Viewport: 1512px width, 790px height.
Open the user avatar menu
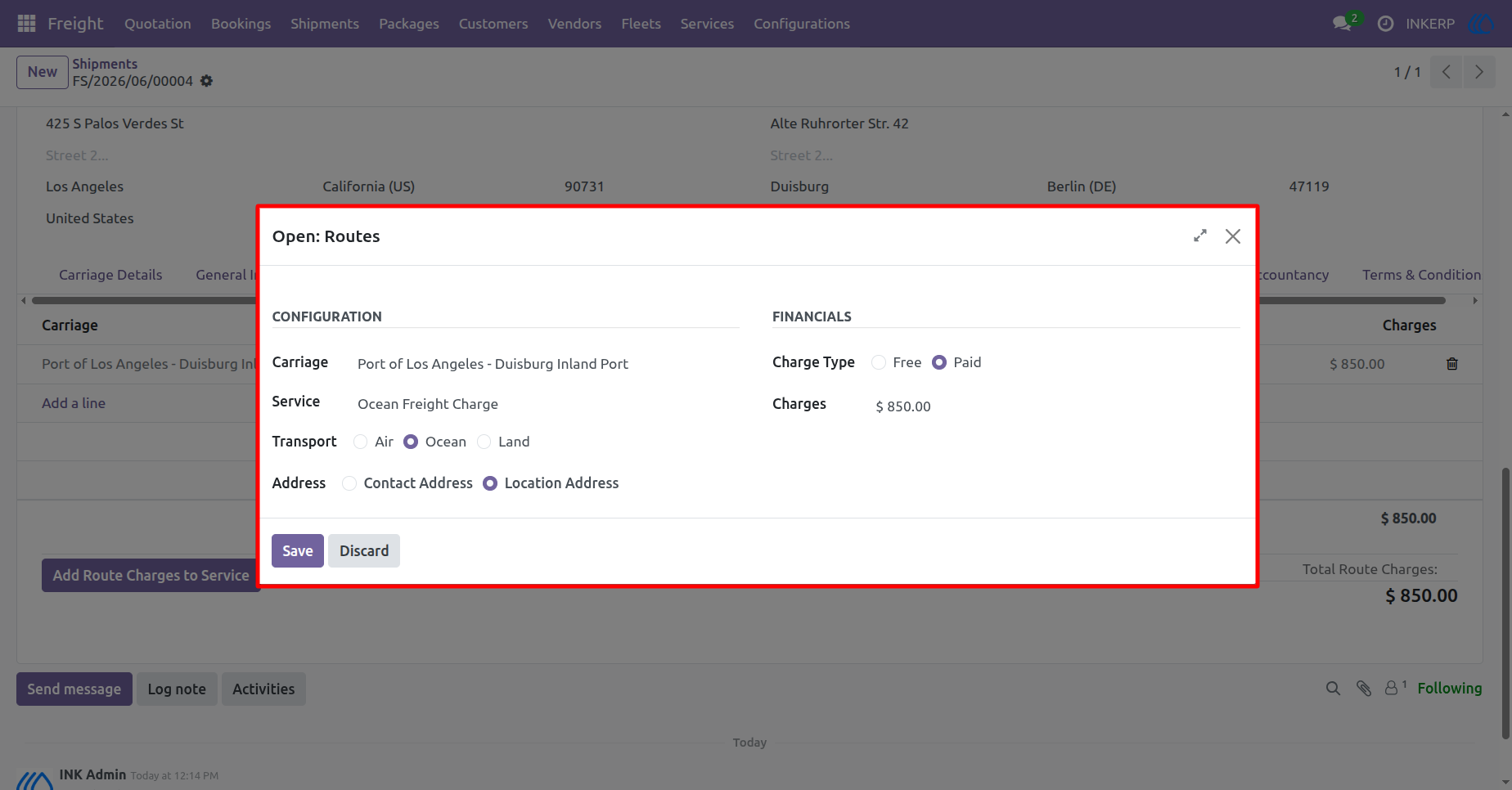click(1482, 24)
